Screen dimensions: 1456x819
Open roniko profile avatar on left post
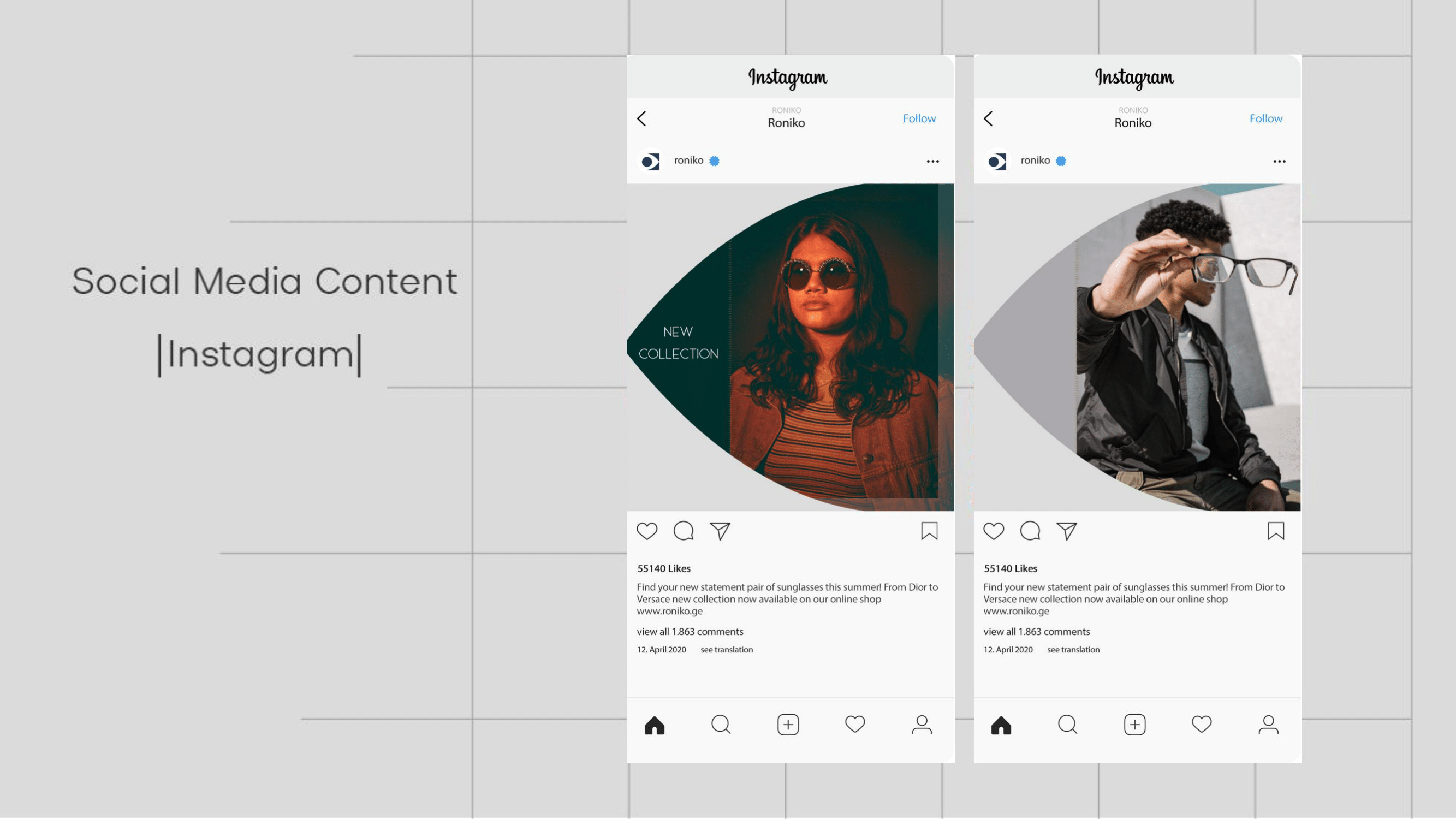pyautogui.click(x=651, y=162)
